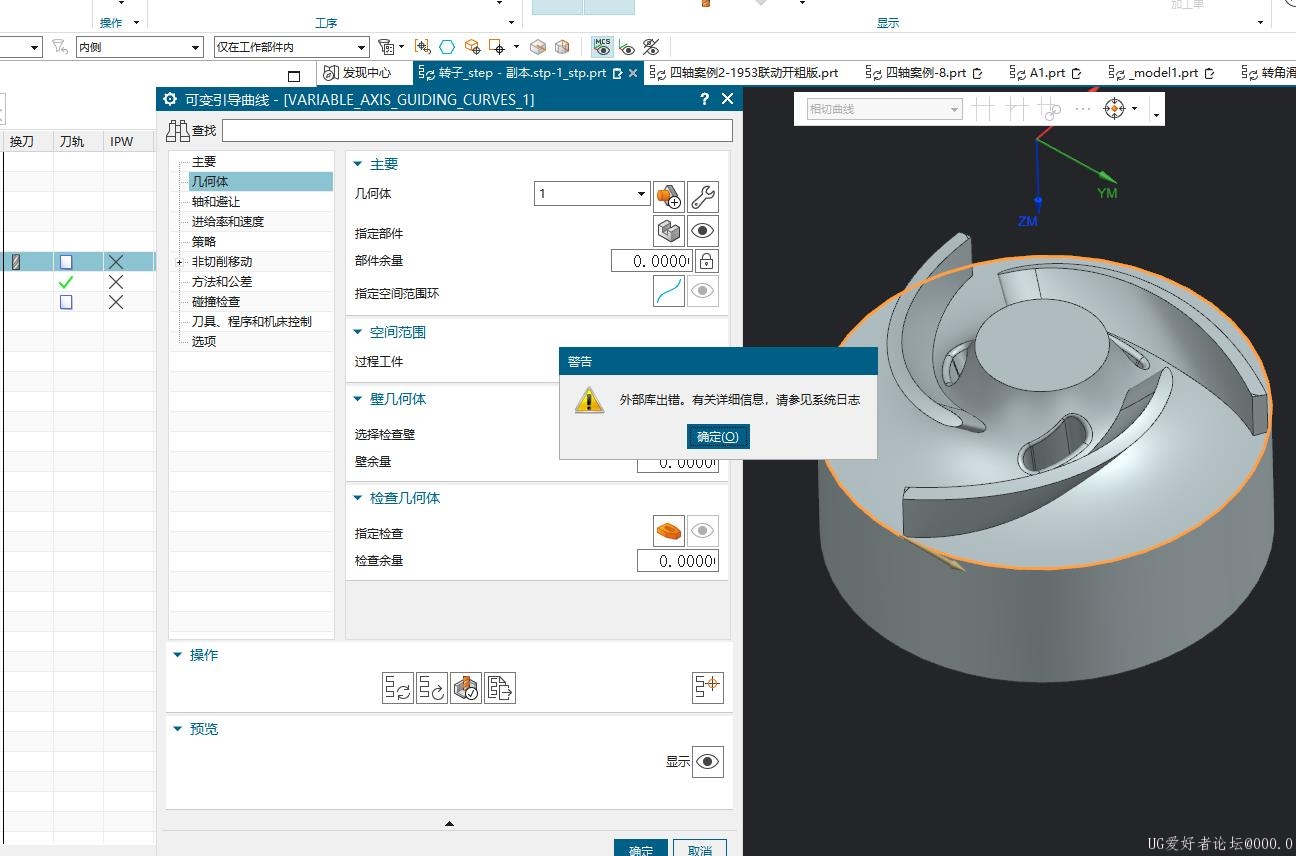Screen dimensions: 1296x856
Task: Collapse the 壁几何体 section
Action: tap(359, 399)
